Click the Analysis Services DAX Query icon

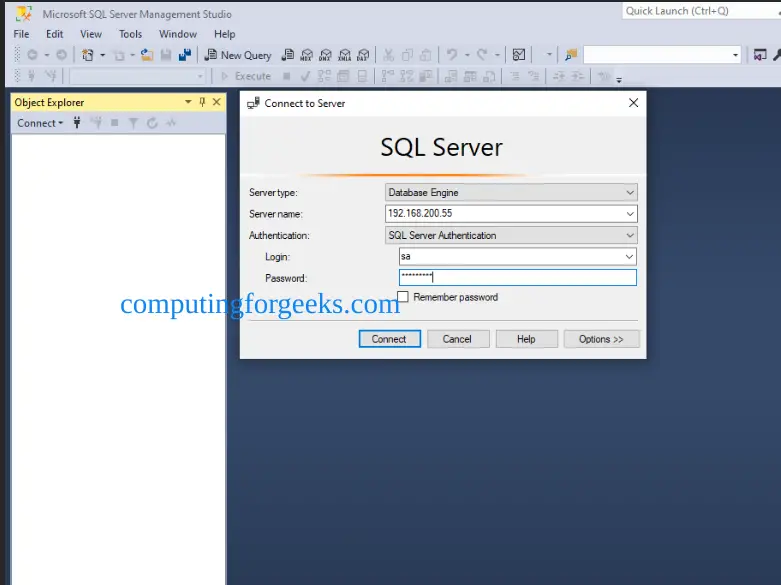tap(364, 55)
